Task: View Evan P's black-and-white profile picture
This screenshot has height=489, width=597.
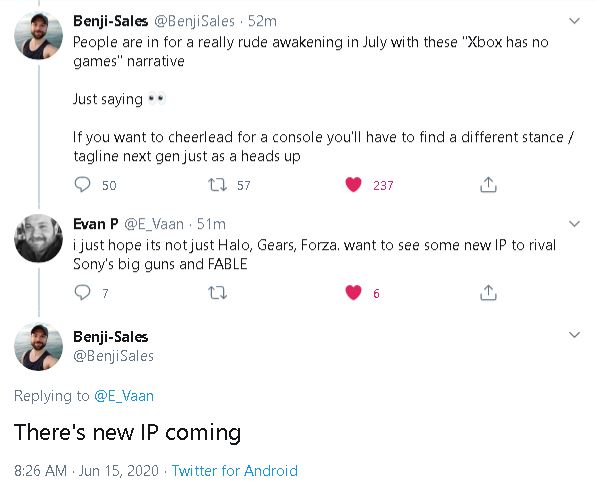Action: [x=38, y=238]
